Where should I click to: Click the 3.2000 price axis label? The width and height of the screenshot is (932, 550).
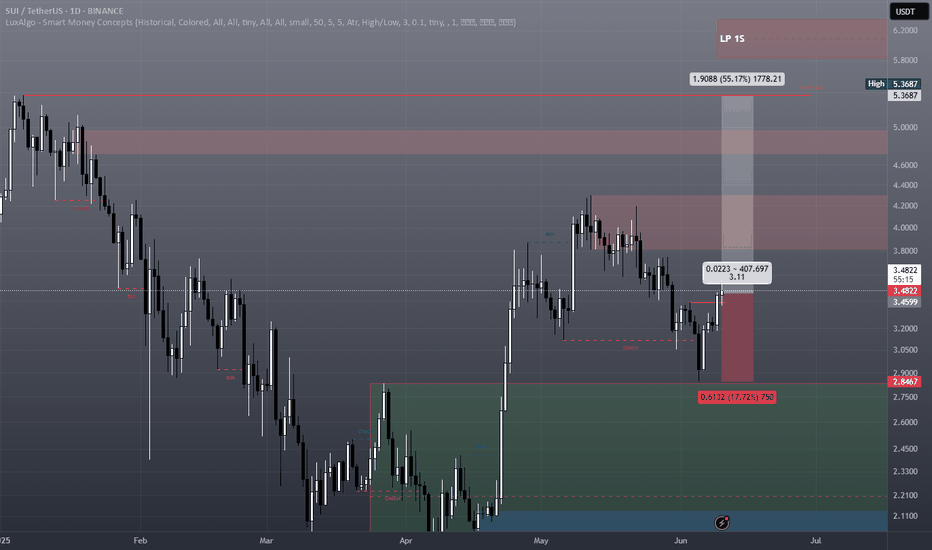905,328
